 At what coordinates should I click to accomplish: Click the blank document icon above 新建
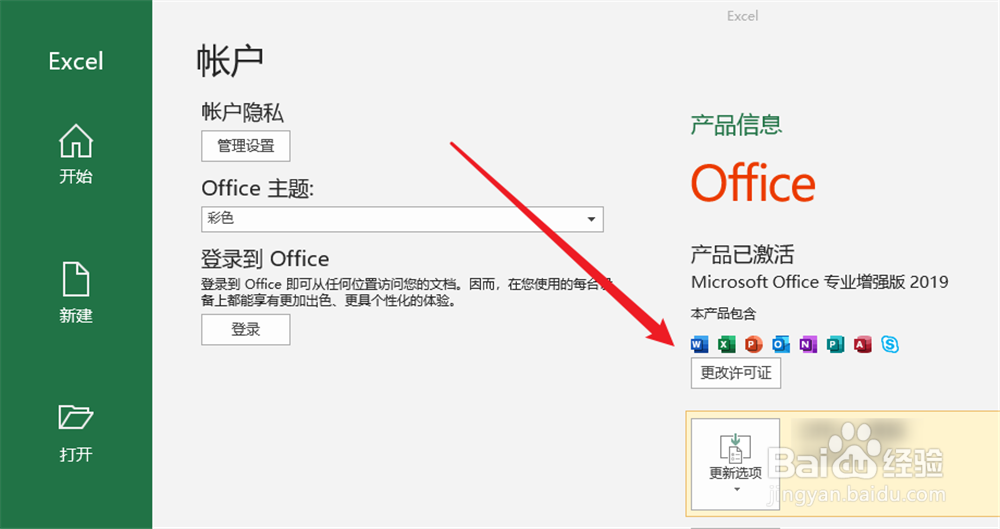click(76, 279)
